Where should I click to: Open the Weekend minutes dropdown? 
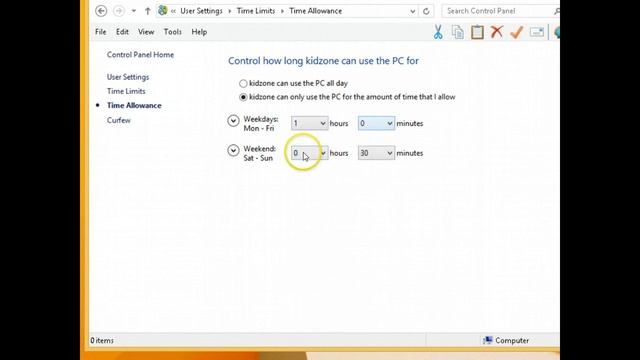(x=376, y=153)
